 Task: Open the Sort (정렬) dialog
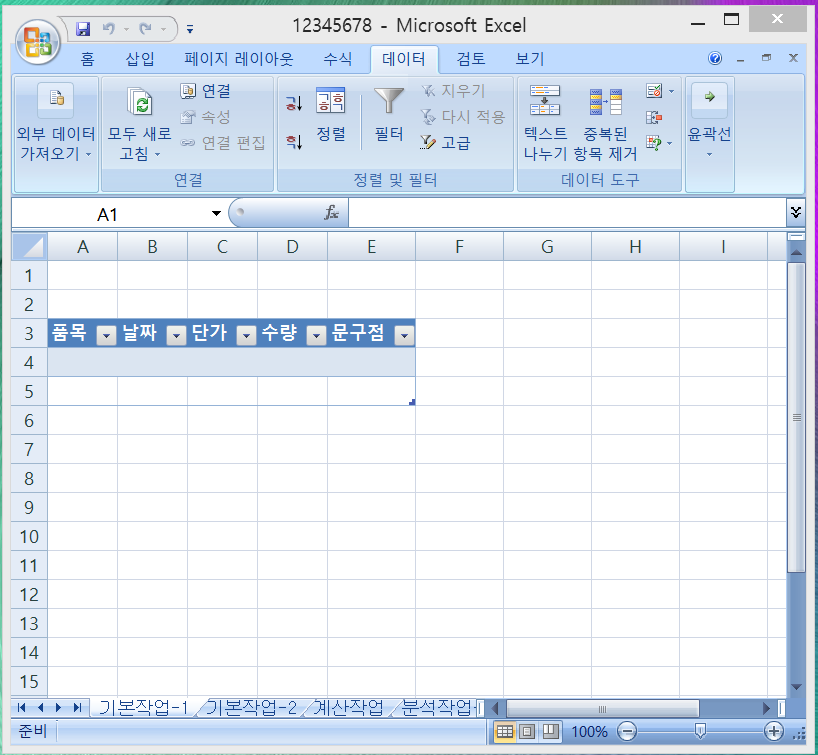pyautogui.click(x=331, y=114)
